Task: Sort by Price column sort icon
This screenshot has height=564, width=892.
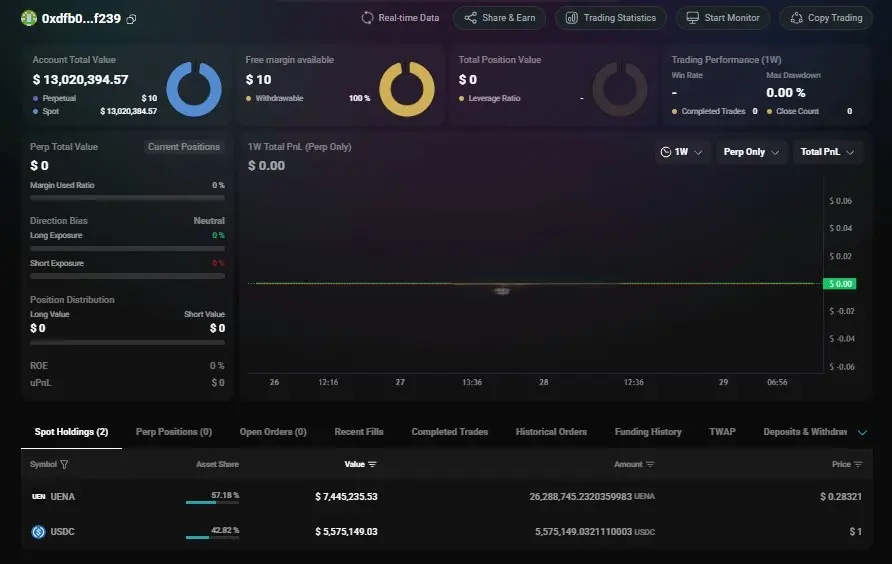Action: click(x=858, y=464)
